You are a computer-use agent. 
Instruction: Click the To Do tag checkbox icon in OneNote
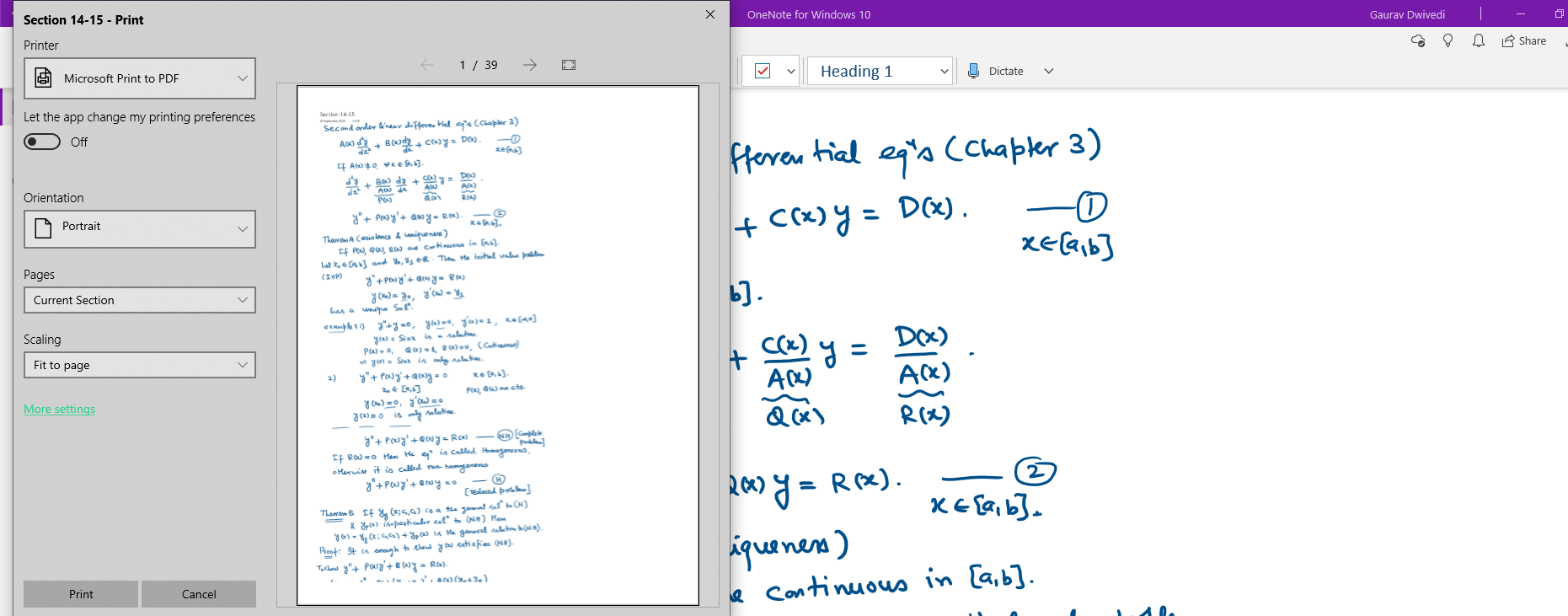(763, 71)
